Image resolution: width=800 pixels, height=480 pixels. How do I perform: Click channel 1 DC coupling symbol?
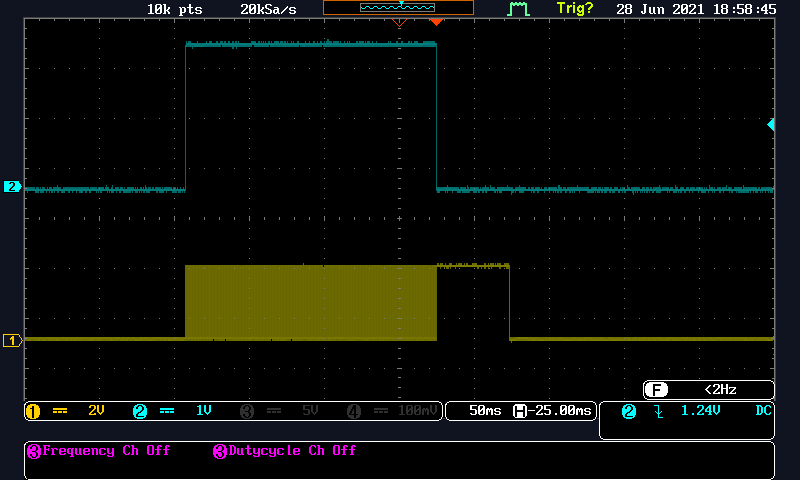click(60, 411)
